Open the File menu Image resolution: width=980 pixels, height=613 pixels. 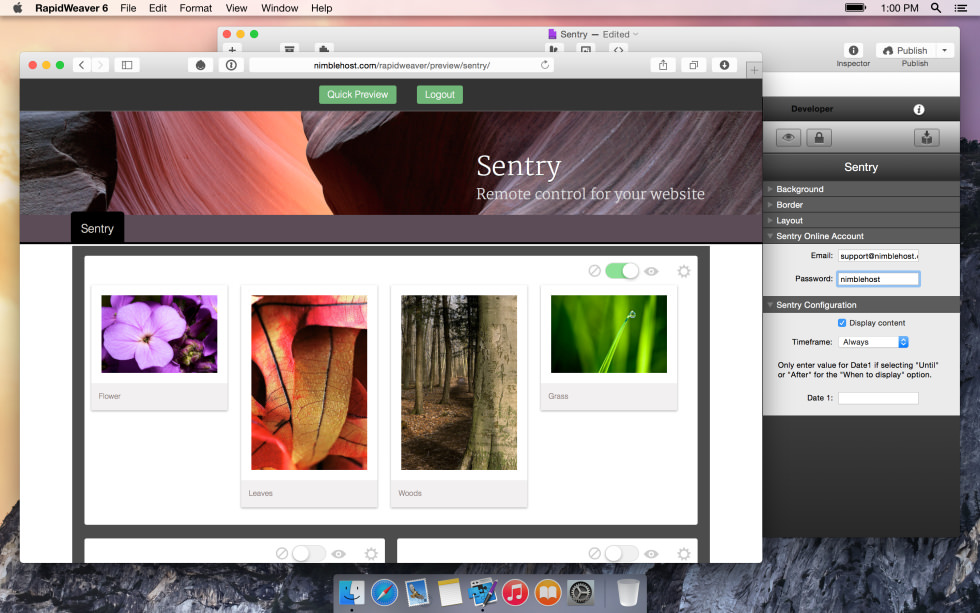pos(128,8)
